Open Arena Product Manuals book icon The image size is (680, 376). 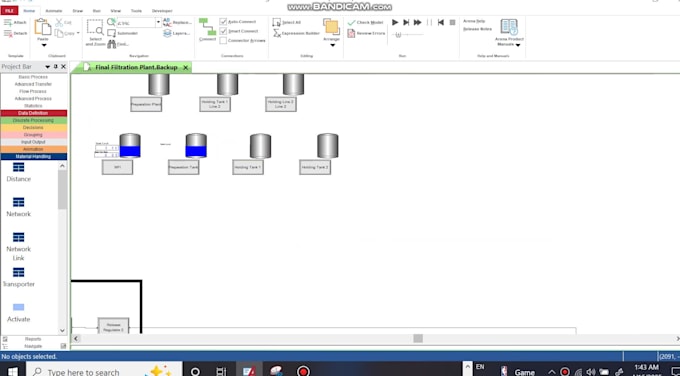pos(509,27)
